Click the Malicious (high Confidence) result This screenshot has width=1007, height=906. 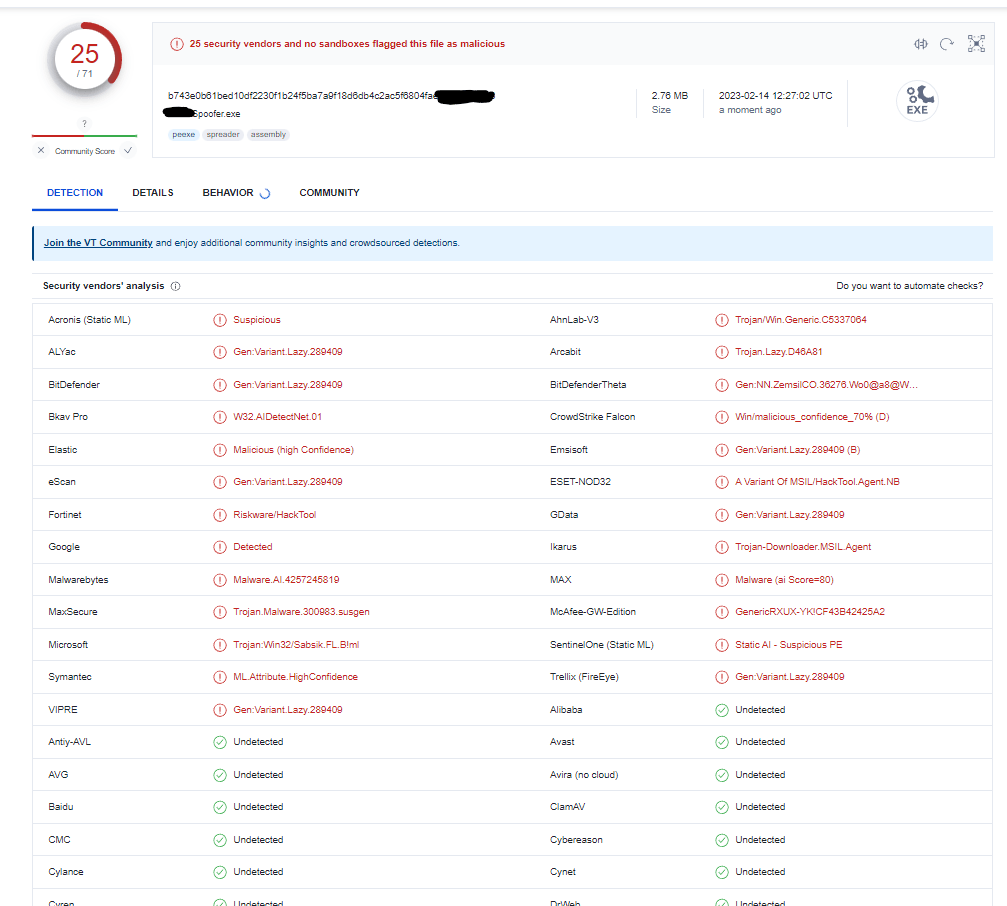[293, 450]
